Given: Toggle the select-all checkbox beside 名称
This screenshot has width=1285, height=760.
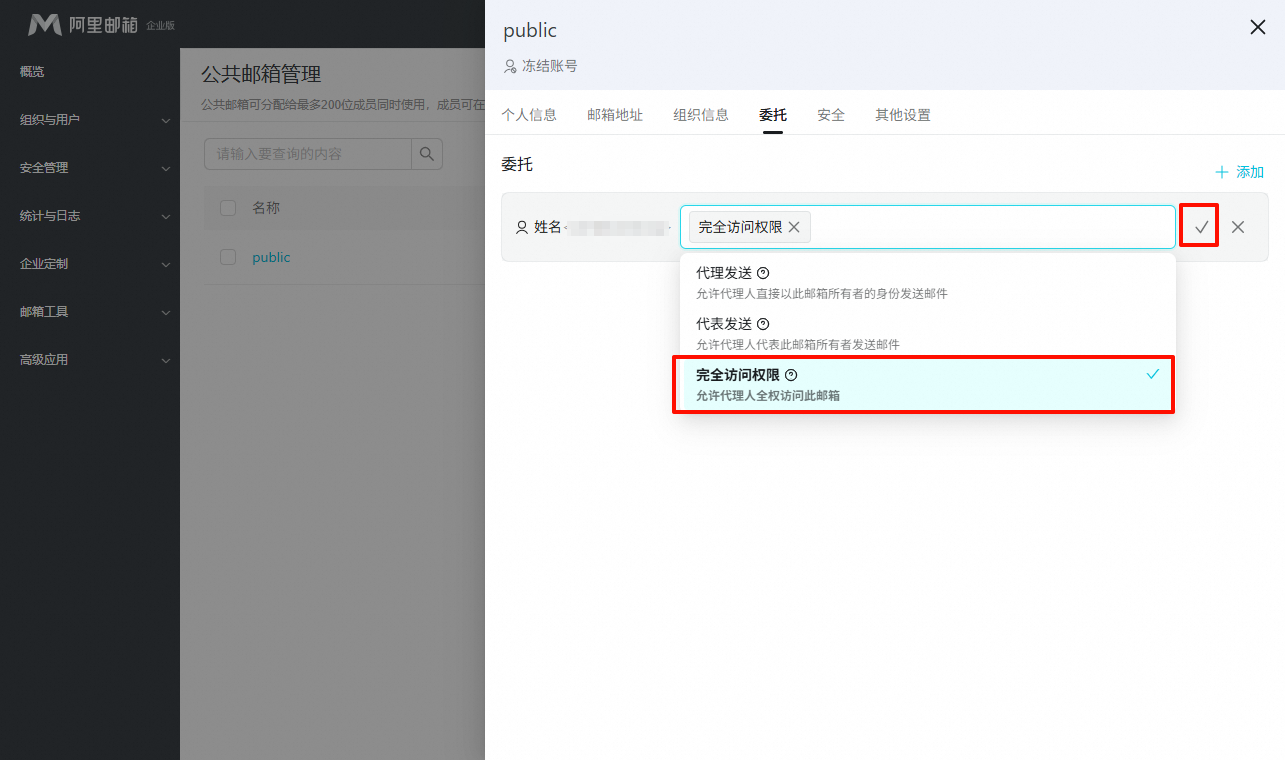Looking at the screenshot, I should tap(228, 208).
